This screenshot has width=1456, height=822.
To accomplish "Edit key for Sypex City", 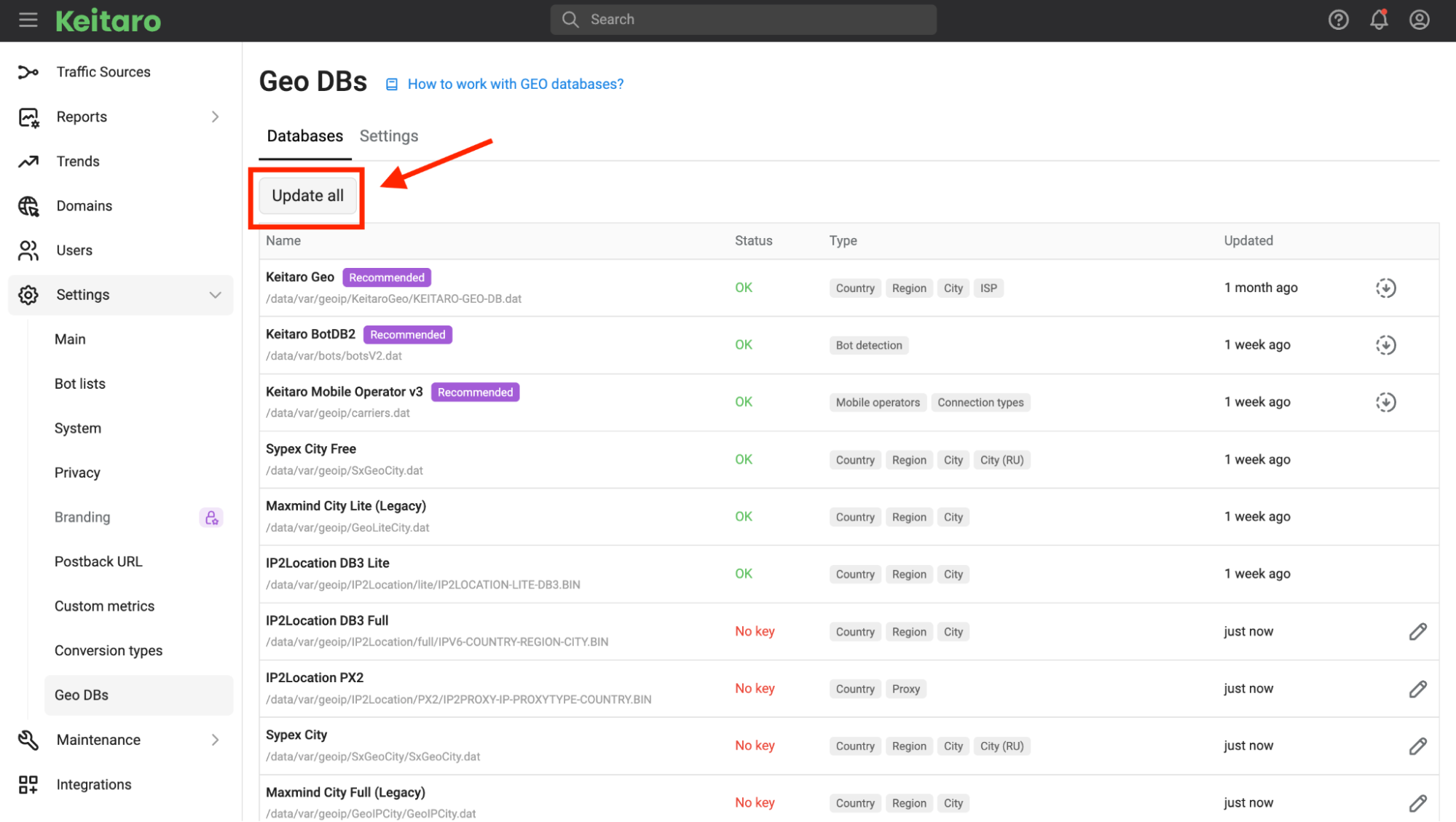I will [1417, 746].
